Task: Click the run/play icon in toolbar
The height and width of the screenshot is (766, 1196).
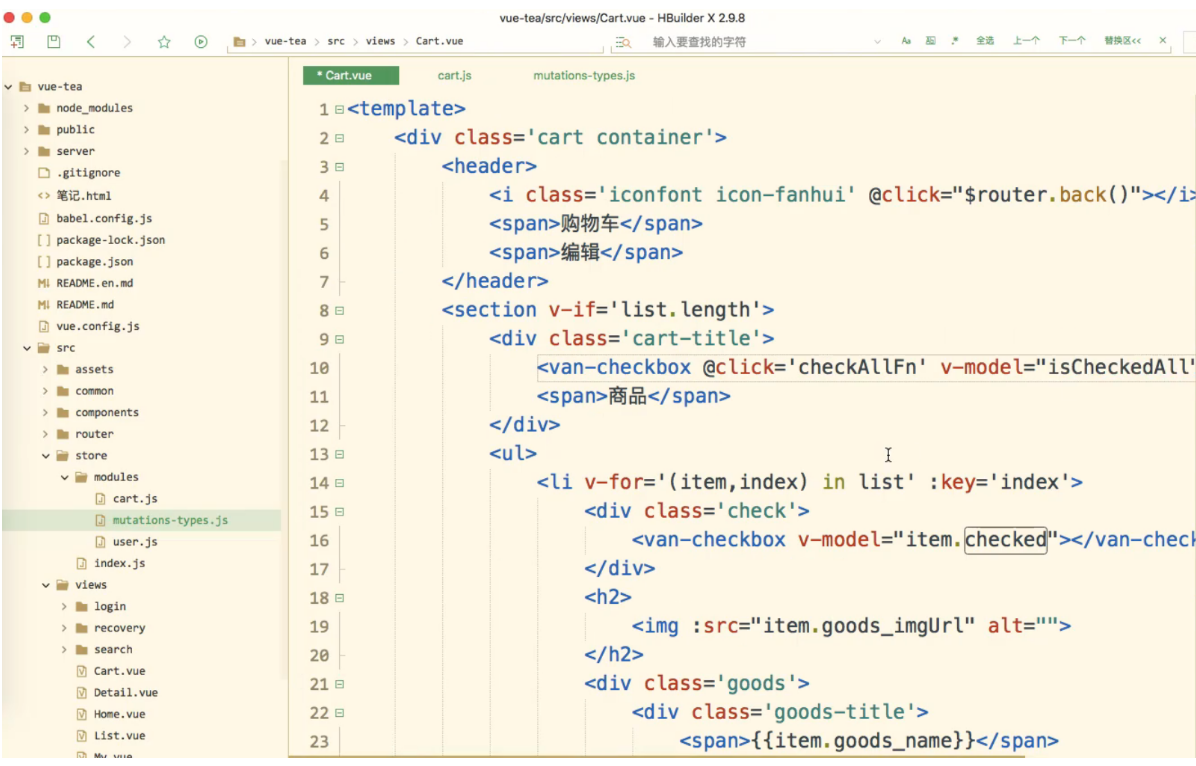Action: (x=201, y=41)
